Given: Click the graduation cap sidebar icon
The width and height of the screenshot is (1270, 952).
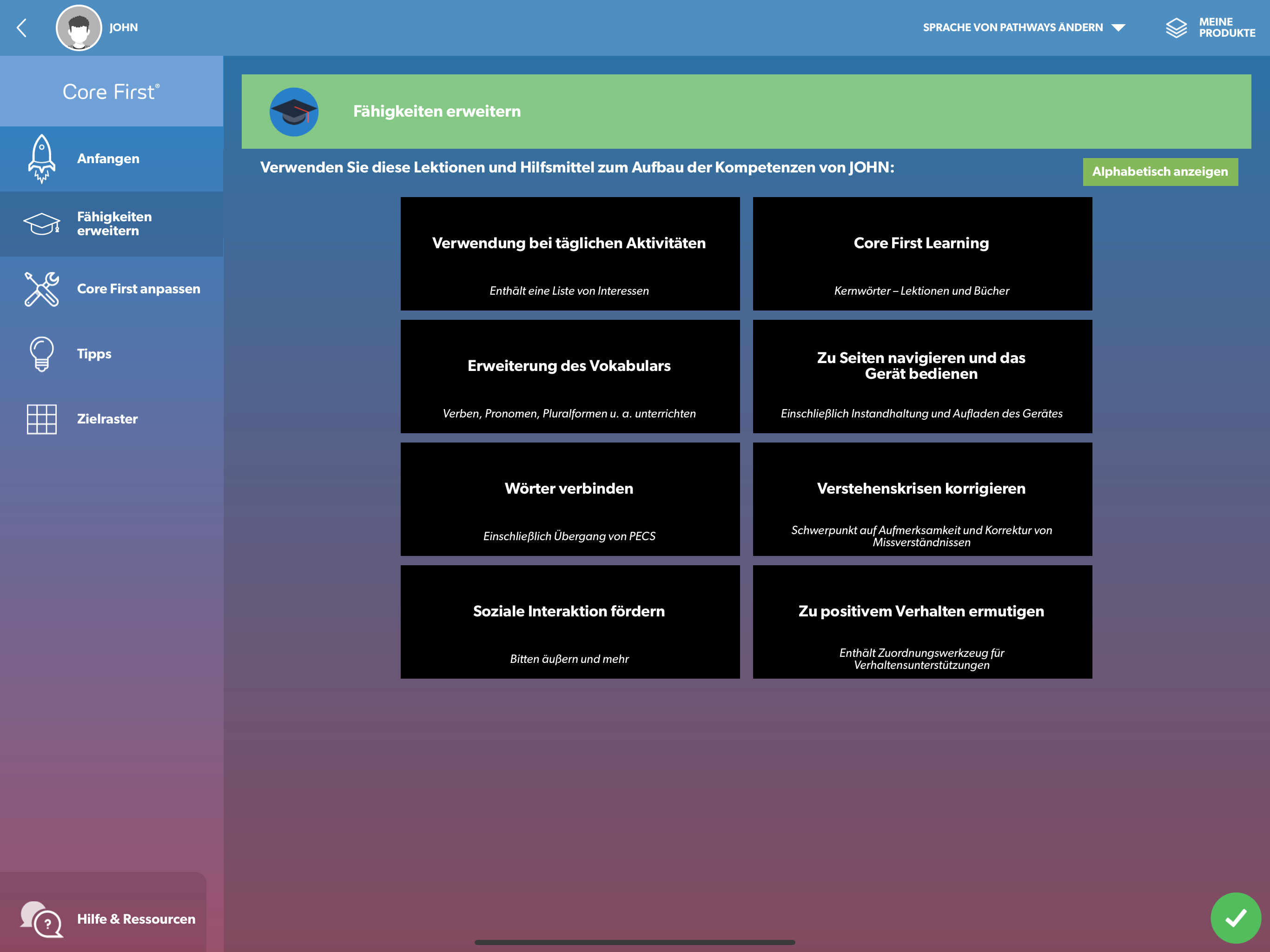Looking at the screenshot, I should click(x=41, y=224).
